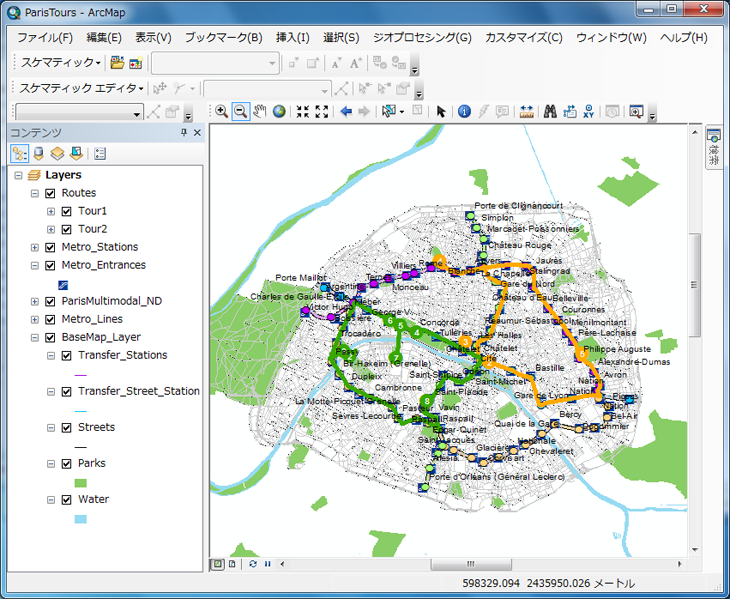Image resolution: width=730 pixels, height=599 pixels.
Task: Select the Identify info tool
Action: (x=464, y=112)
